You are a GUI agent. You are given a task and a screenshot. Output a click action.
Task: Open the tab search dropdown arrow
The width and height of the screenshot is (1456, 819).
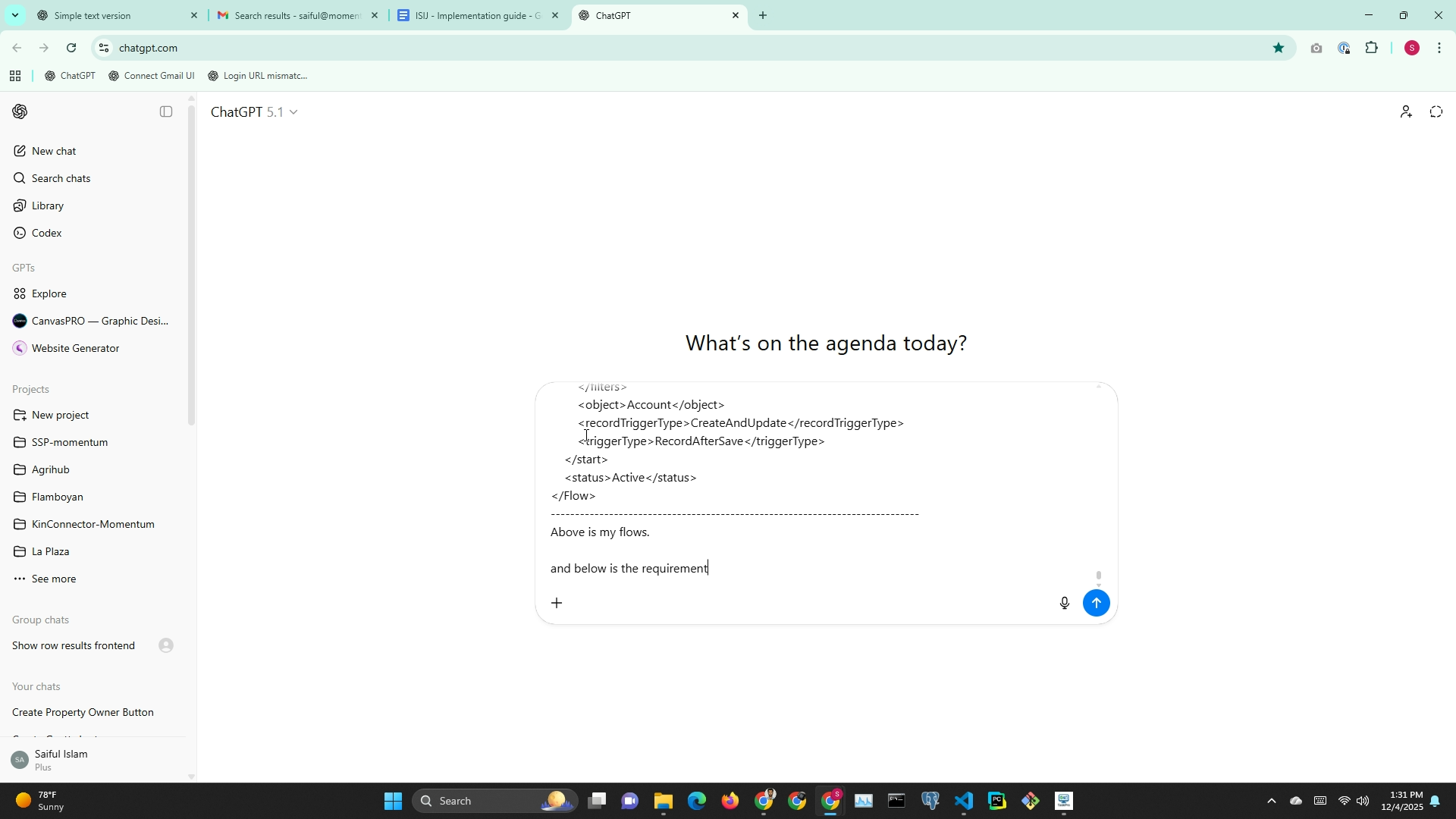pyautogui.click(x=14, y=15)
